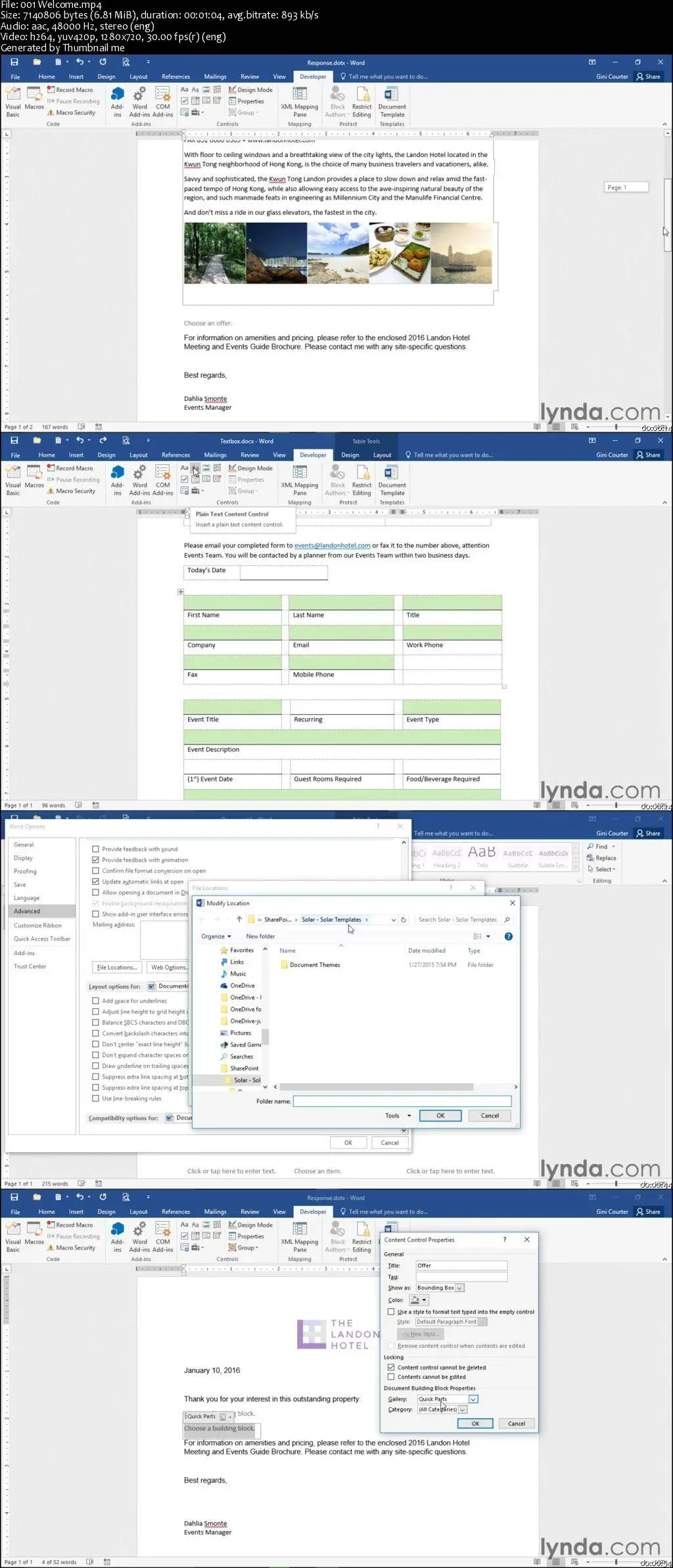The height and width of the screenshot is (1568, 673).
Task: Click Web Options button in Word Options
Action: tap(168, 967)
